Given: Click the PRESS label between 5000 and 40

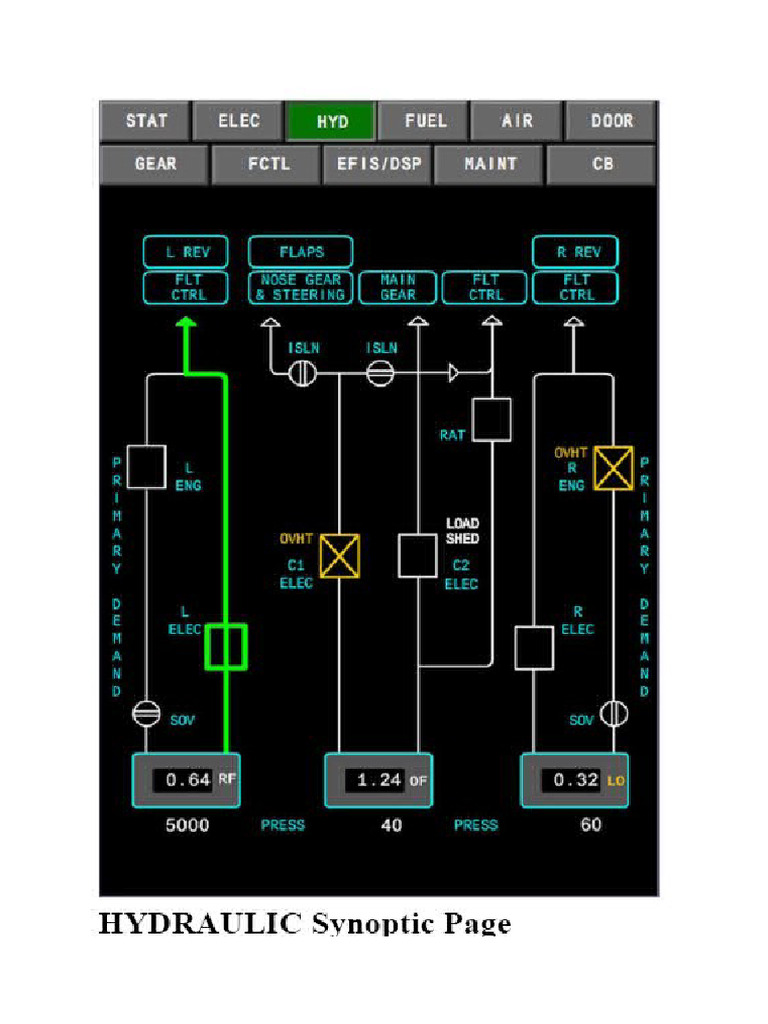Looking at the screenshot, I should [x=282, y=825].
